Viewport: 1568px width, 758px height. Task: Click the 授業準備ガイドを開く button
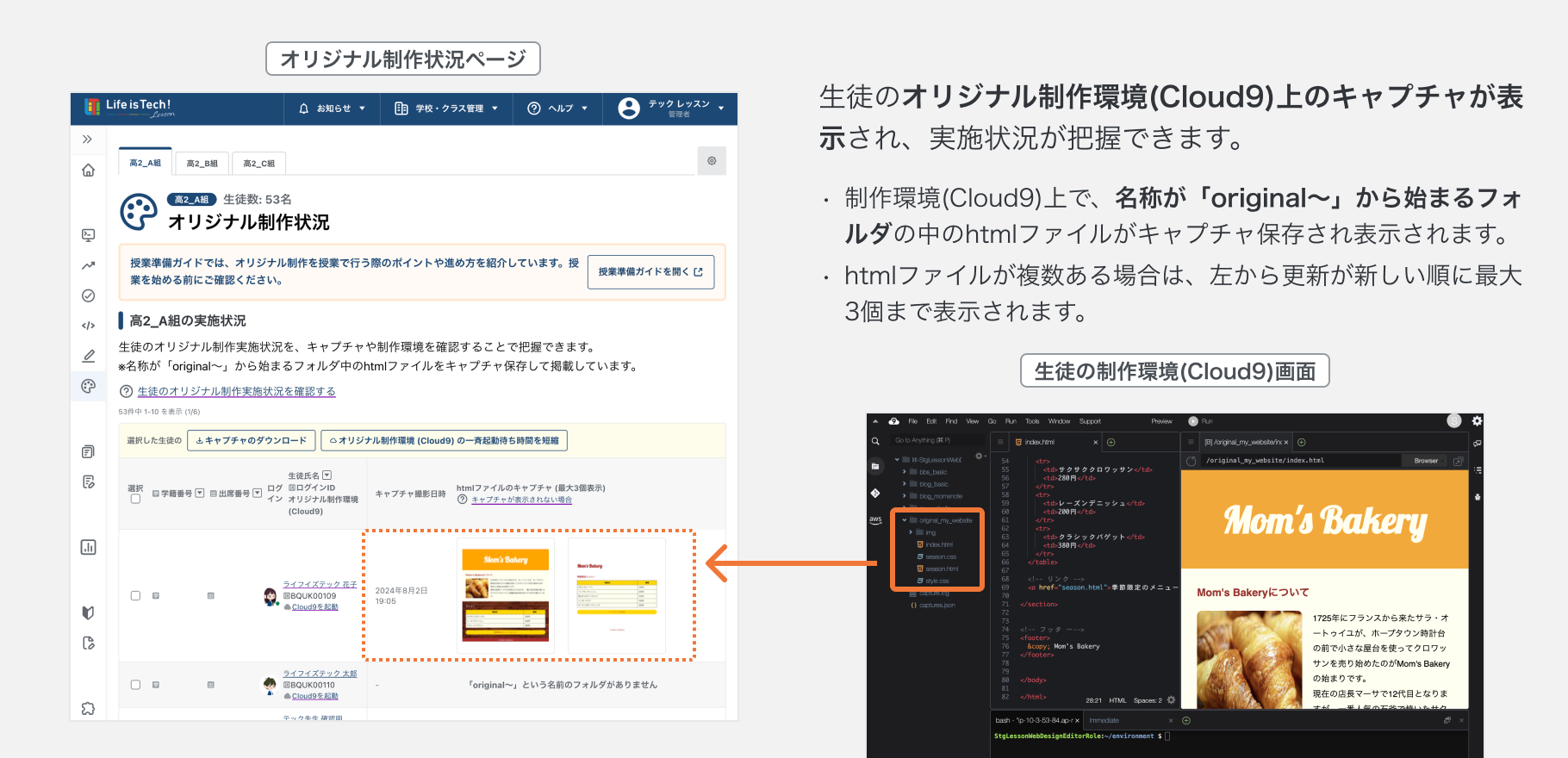(x=650, y=271)
